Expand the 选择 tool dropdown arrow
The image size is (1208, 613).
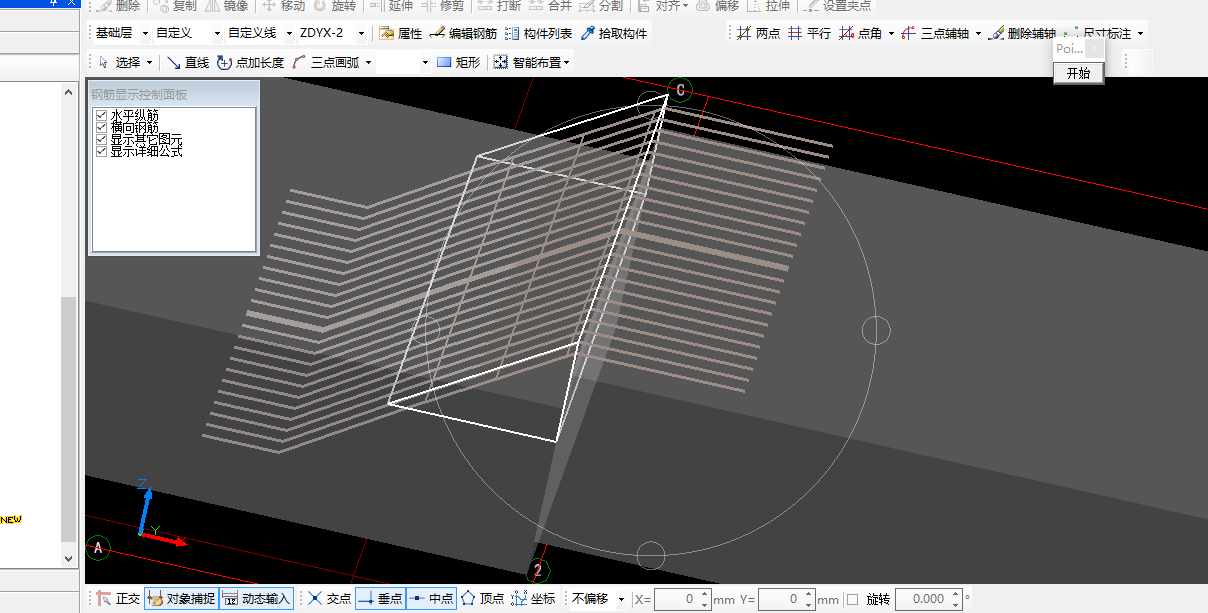[x=149, y=62]
